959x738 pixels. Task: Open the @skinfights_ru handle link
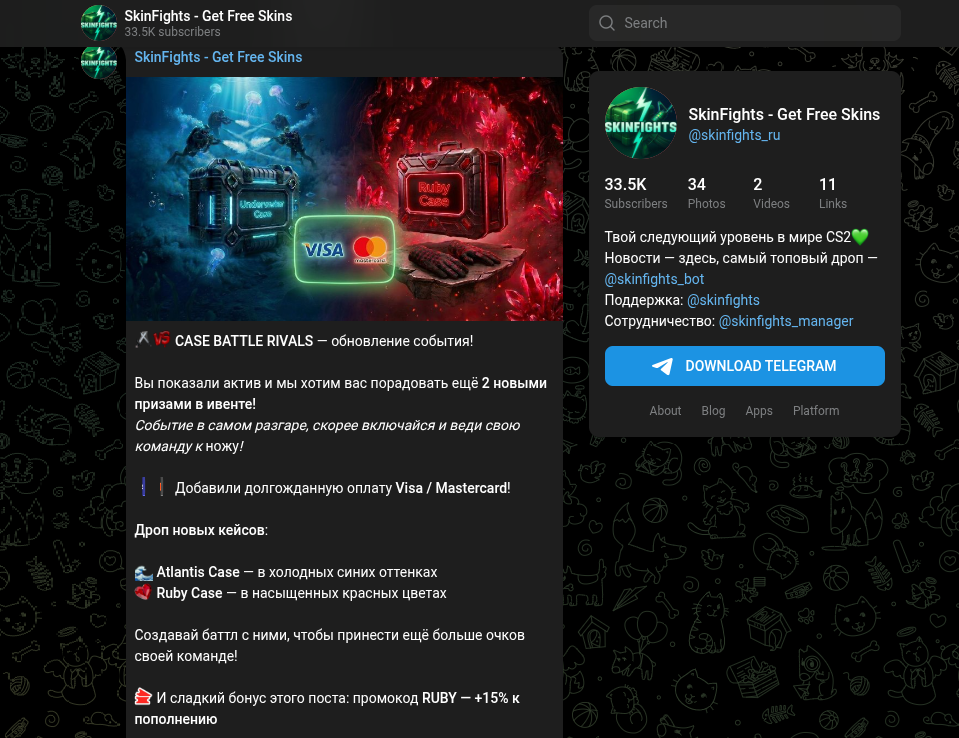(734, 135)
